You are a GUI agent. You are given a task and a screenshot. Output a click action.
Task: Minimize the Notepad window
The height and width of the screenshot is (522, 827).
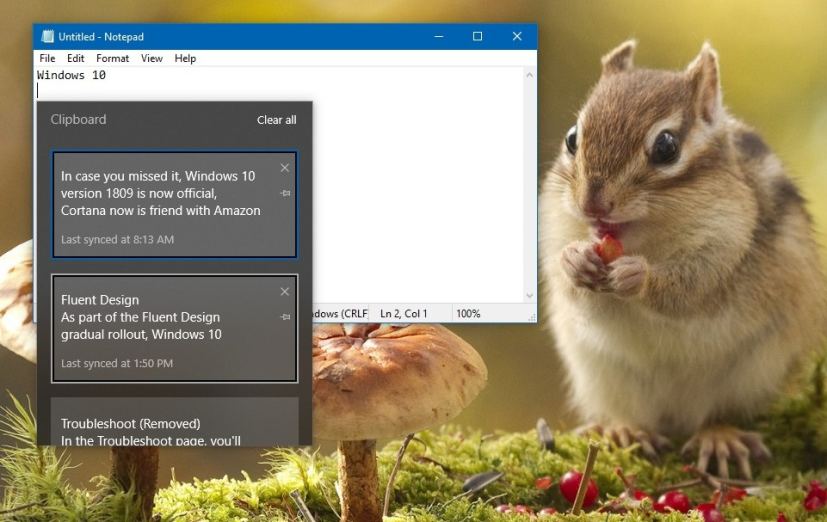pyautogui.click(x=440, y=37)
